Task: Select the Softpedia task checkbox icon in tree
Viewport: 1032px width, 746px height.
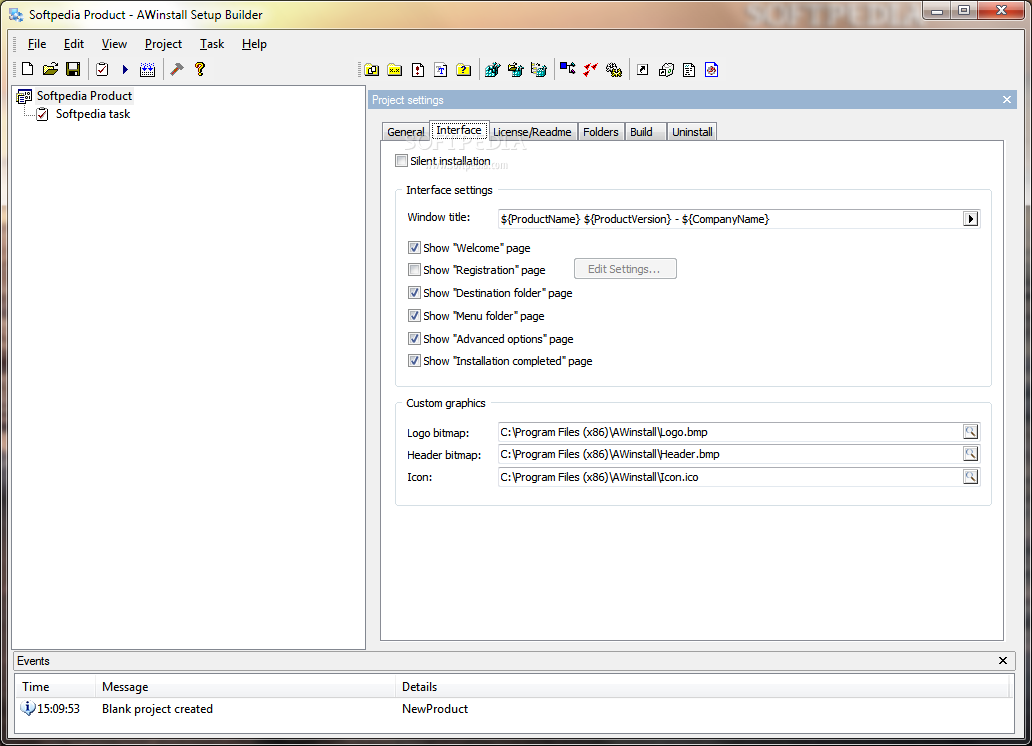Action: click(x=42, y=114)
